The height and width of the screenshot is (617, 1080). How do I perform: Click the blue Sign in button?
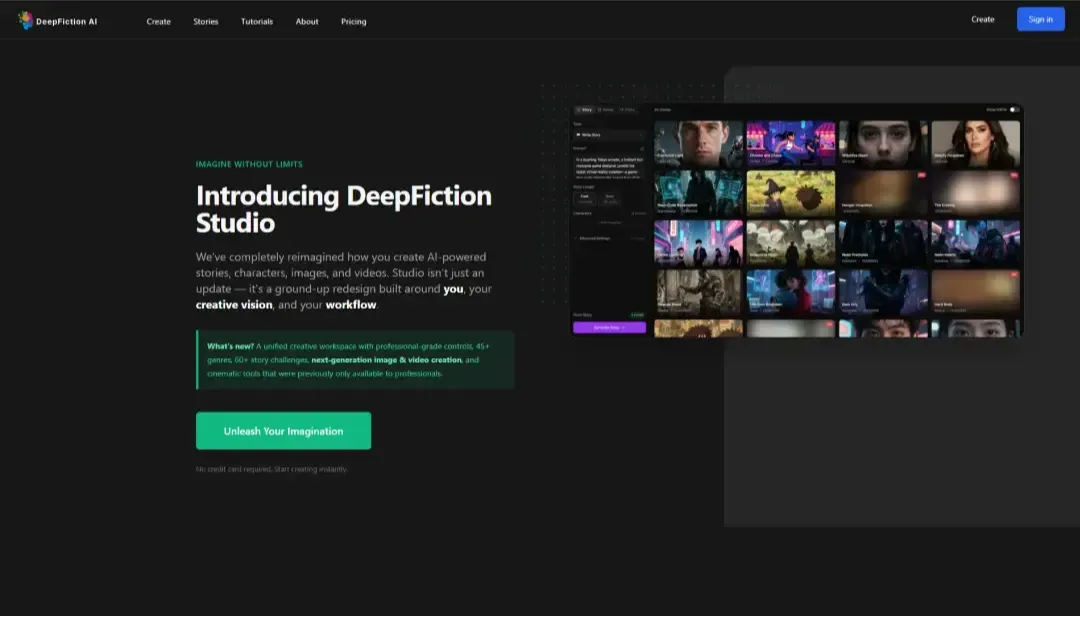click(1040, 19)
